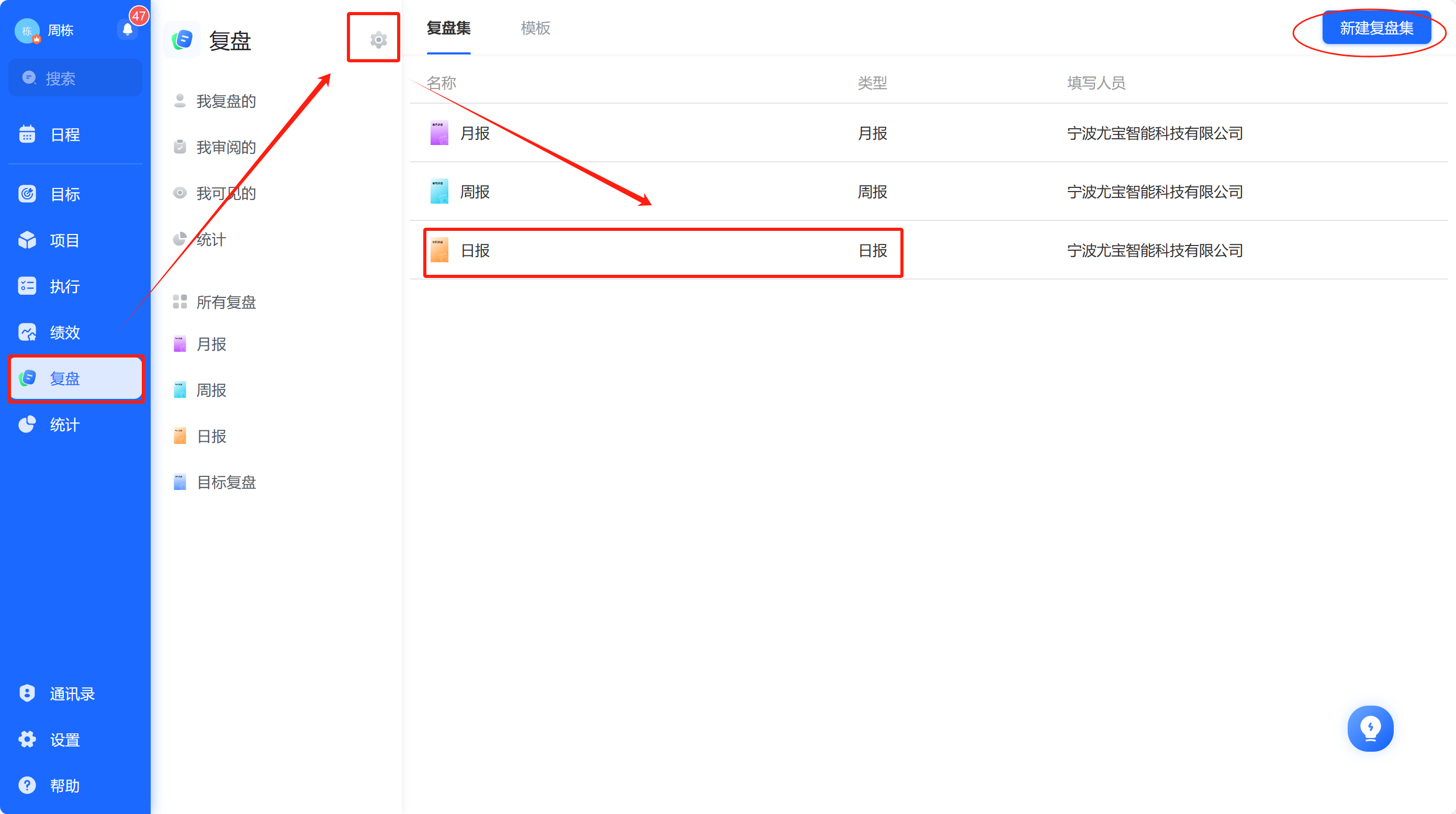
Task: Open the notification bell with 47 badge
Action: [128, 28]
